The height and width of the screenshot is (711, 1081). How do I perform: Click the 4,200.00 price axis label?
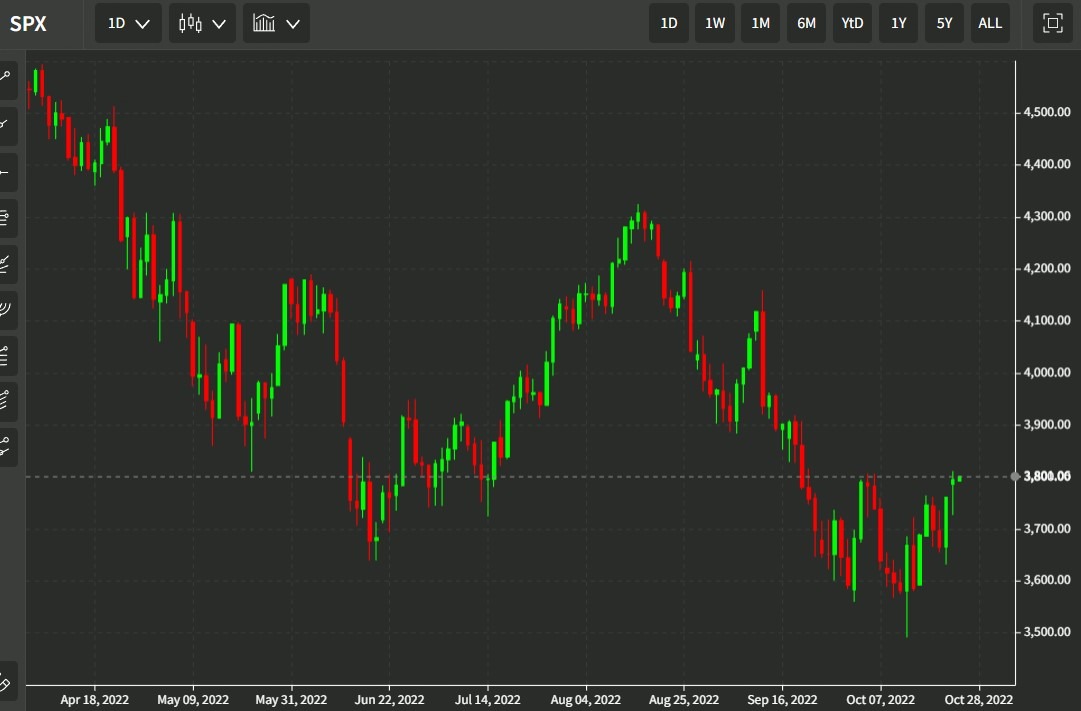coord(1047,268)
